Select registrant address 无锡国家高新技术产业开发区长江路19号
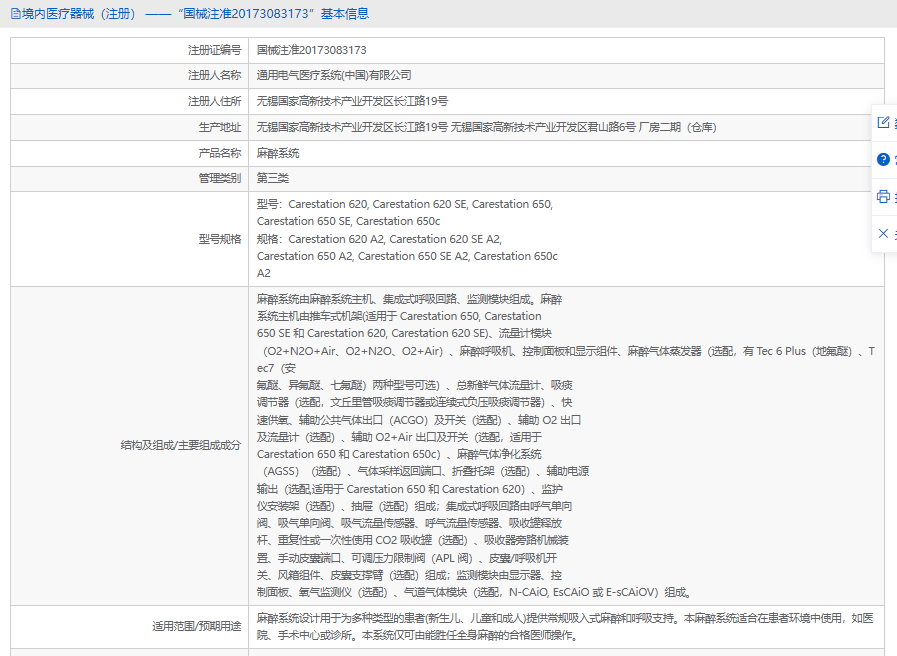The image size is (897, 656). pyautogui.click(x=352, y=101)
